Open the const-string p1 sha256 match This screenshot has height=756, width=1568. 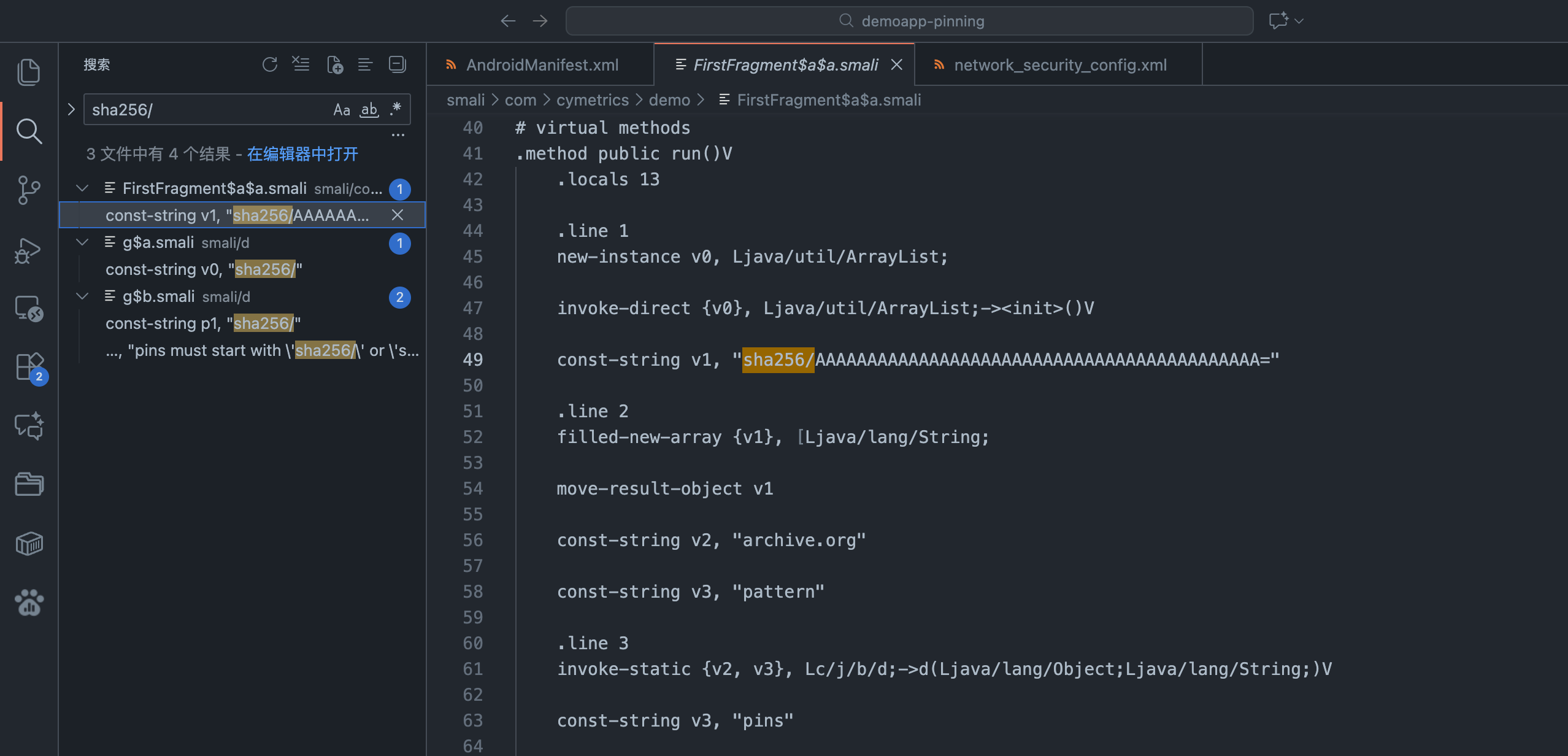[x=242, y=323]
